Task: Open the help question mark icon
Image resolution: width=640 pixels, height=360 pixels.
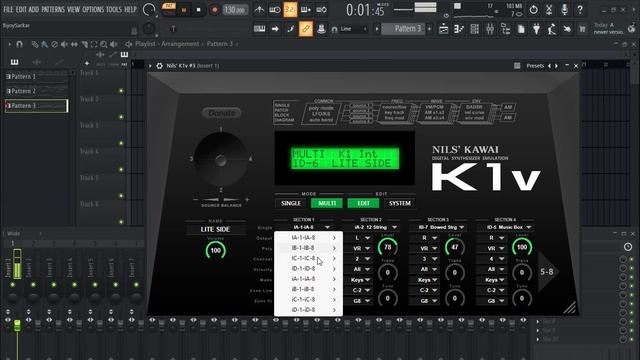Action: [x=580, y=9]
